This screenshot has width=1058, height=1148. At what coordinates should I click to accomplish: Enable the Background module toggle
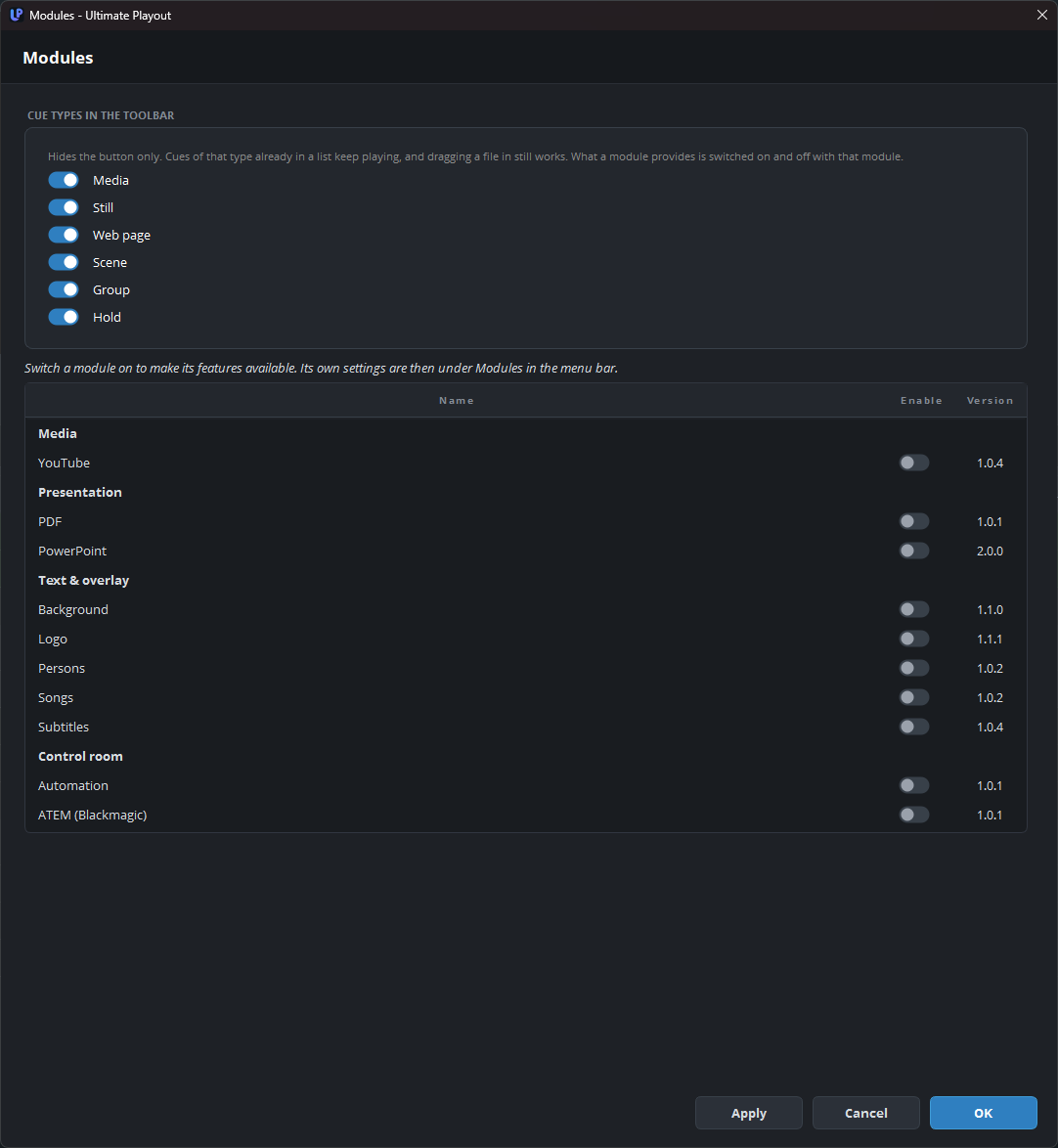click(x=913, y=609)
